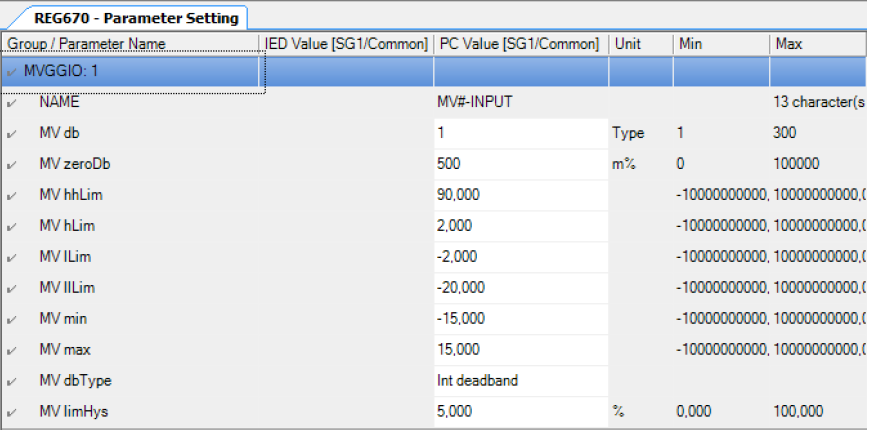Screen dimensions: 869x430
Task: Click the checkmark icon beside MV hhLim
Action: tap(11, 196)
